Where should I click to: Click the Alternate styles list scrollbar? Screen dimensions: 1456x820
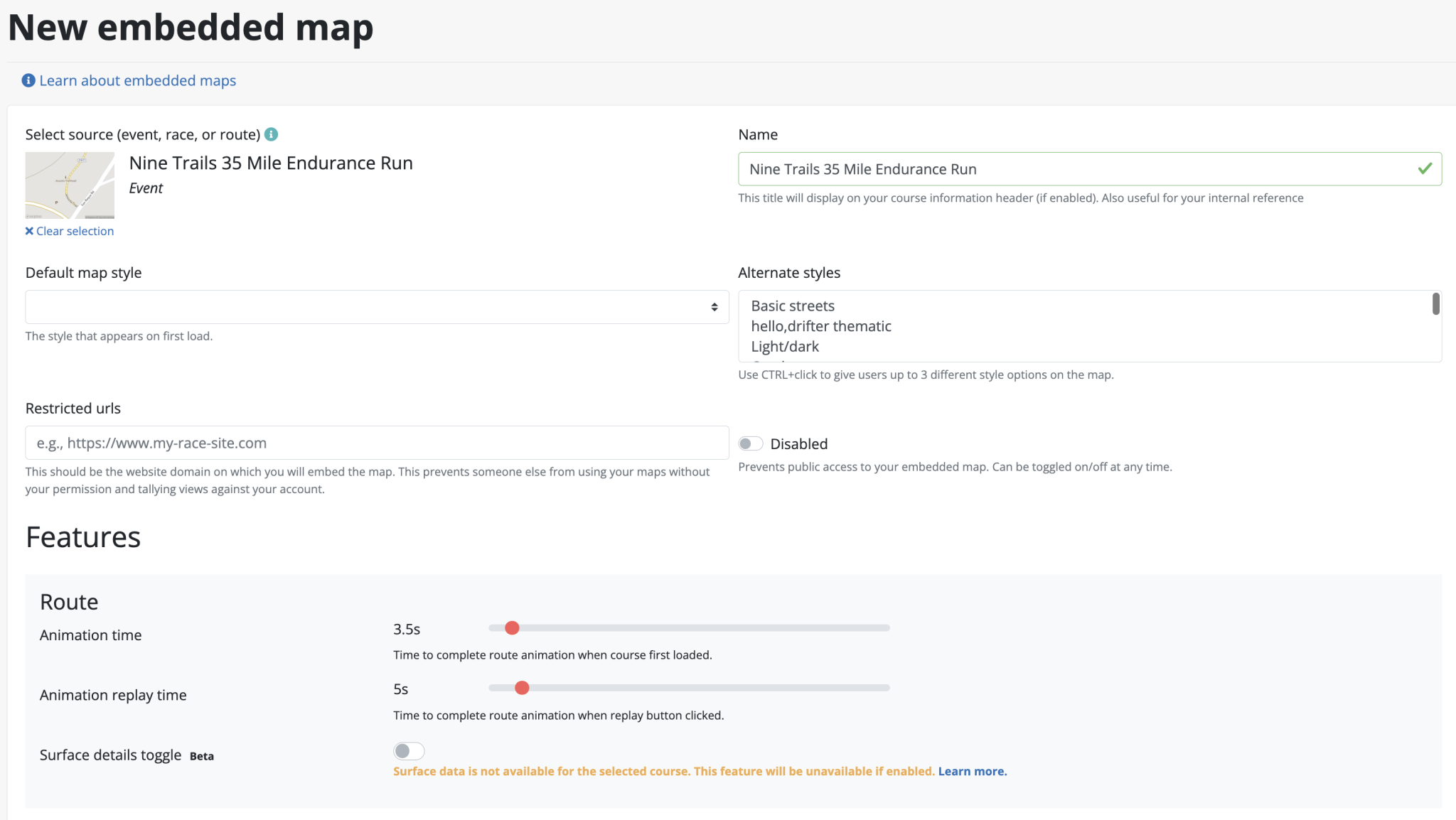tap(1435, 304)
